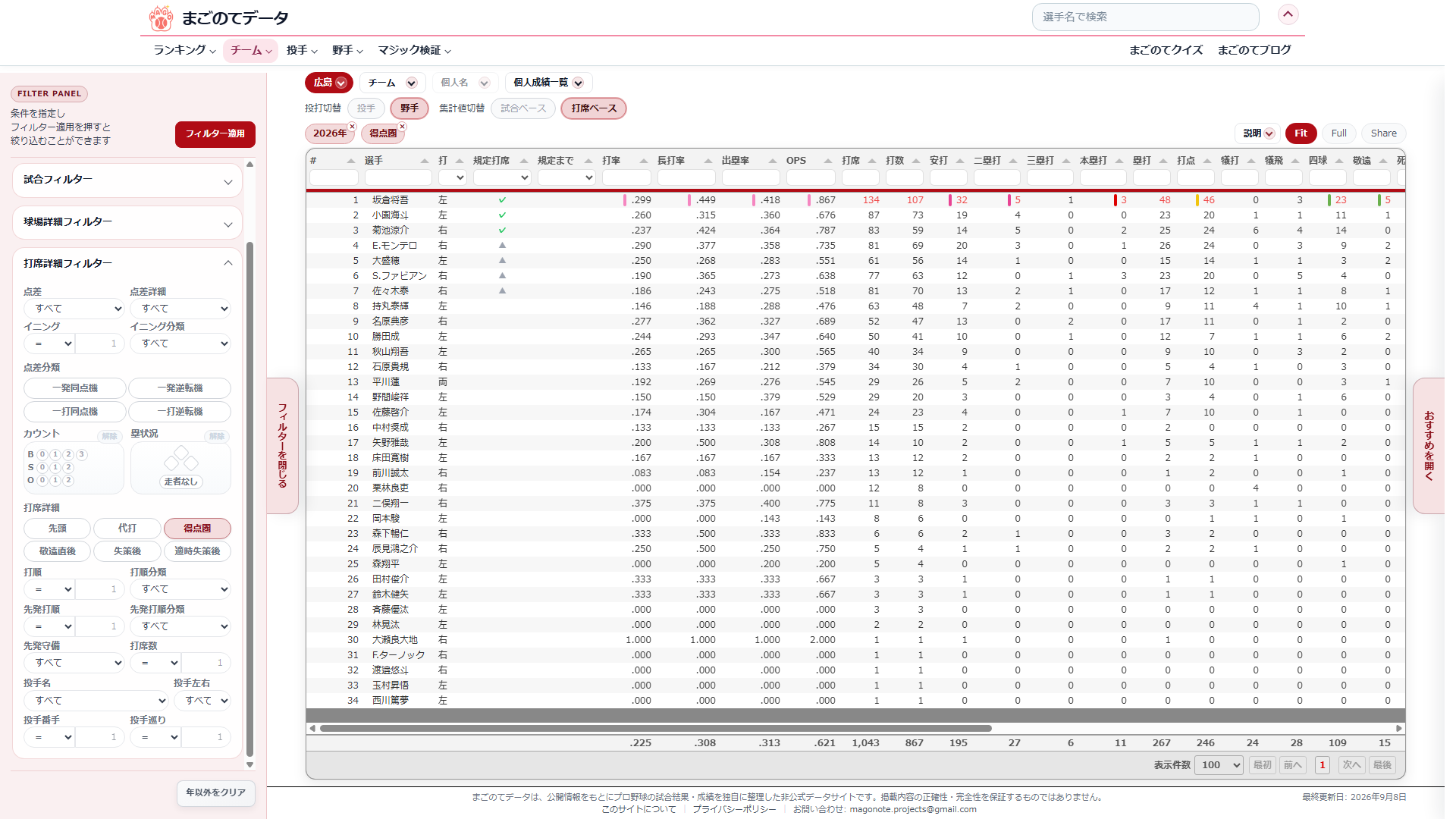Open the 広島 team dropdown
The width and height of the screenshot is (1456, 819).
pos(329,83)
